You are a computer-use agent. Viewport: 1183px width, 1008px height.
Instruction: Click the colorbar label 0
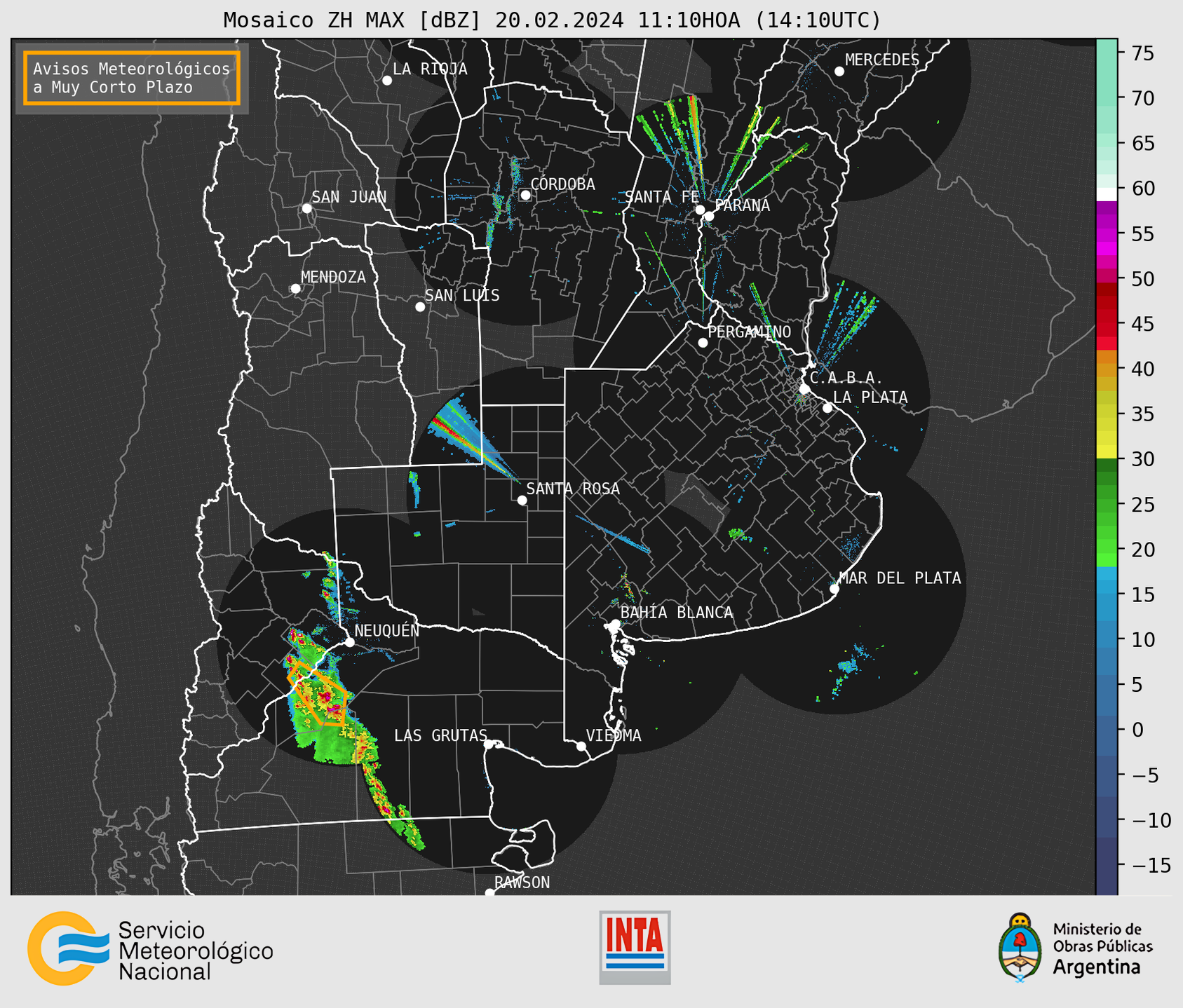1137,730
